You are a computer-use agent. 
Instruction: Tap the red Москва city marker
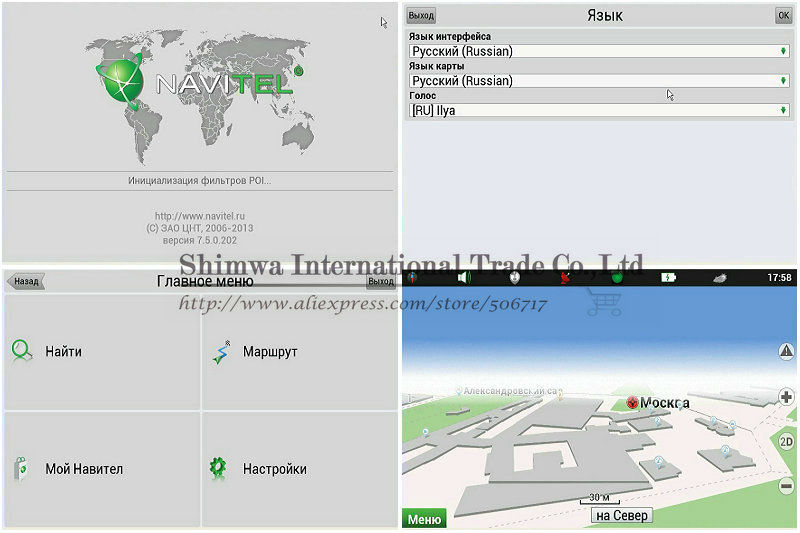click(633, 403)
